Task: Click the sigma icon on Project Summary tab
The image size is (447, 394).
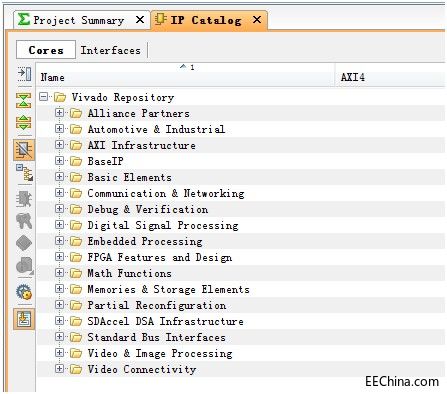Action: tap(24, 19)
